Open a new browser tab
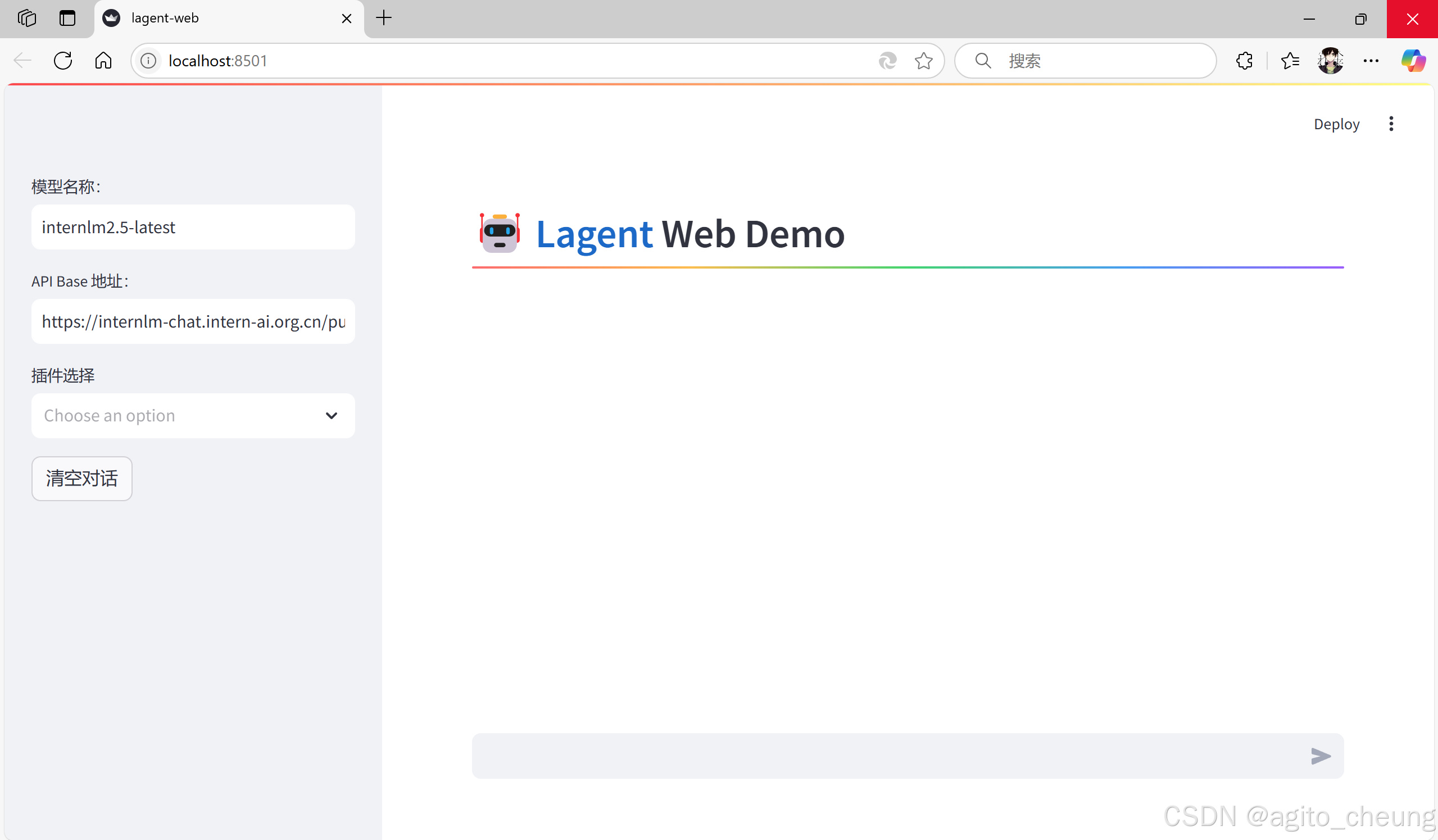Screen dimensions: 1438x840 [x=384, y=18]
